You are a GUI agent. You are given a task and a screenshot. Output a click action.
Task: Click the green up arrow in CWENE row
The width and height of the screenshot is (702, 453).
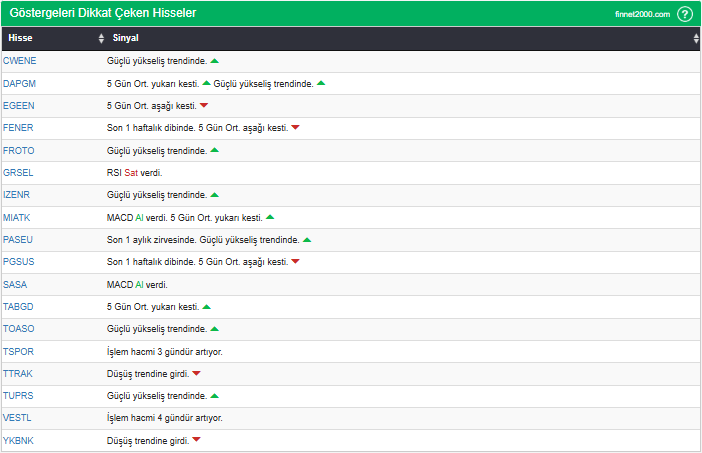click(215, 61)
